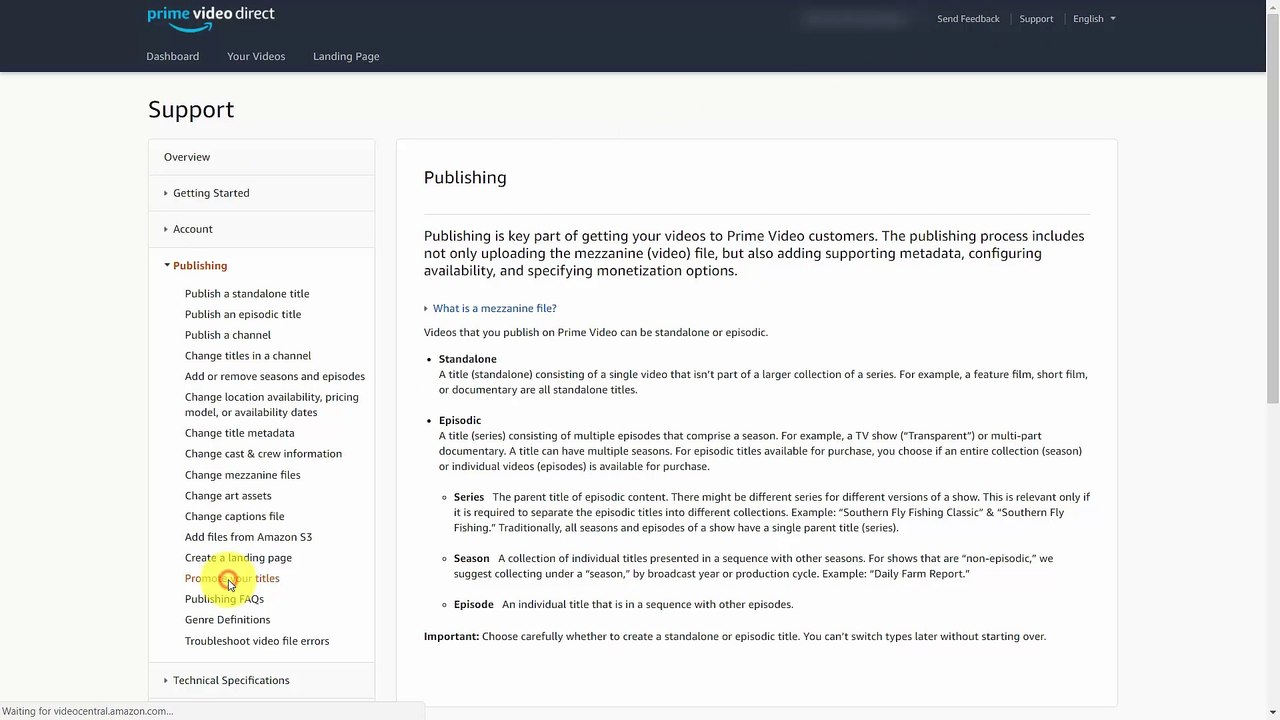Expand the Getting Started section
1280x720 pixels.
coord(211,193)
